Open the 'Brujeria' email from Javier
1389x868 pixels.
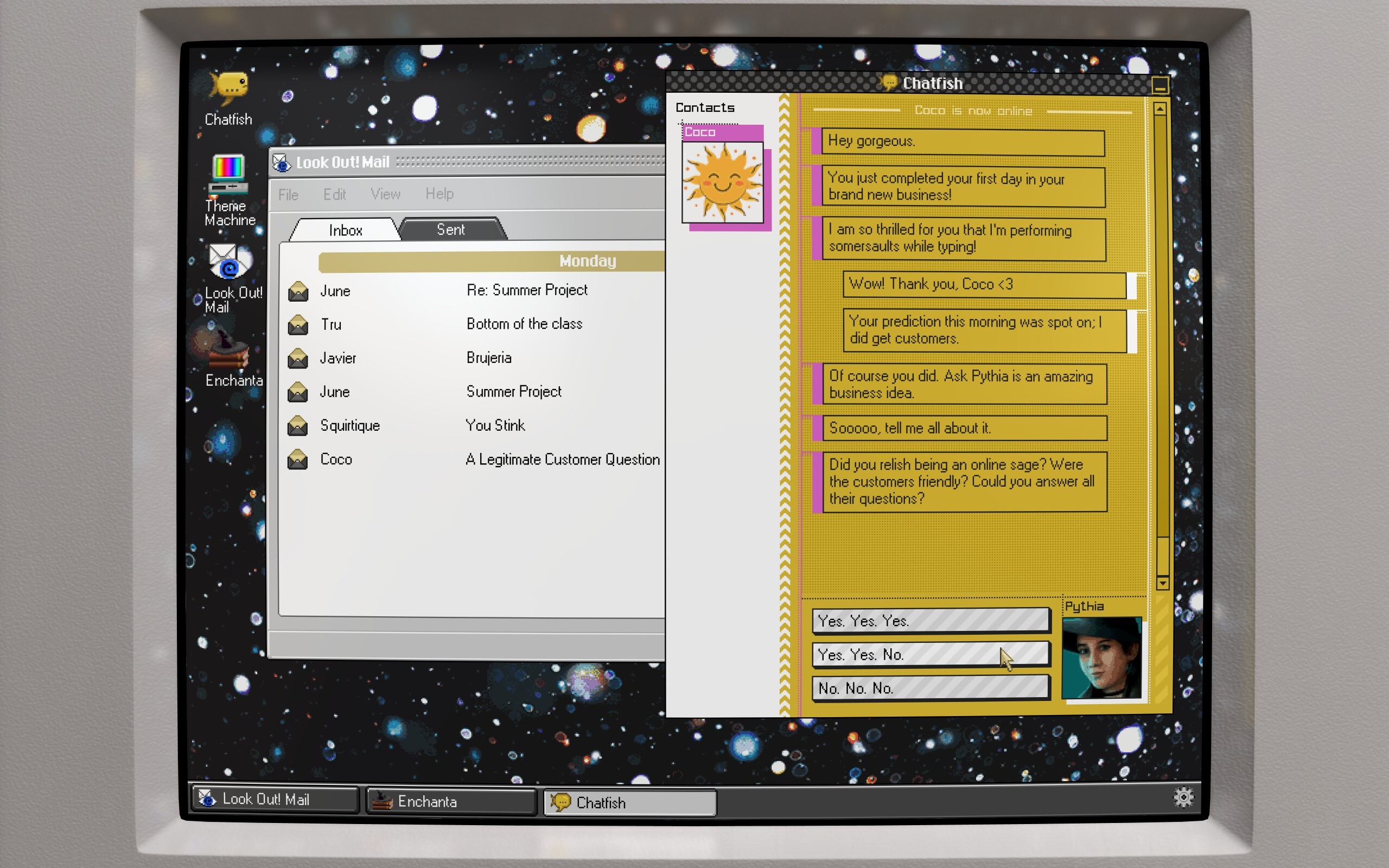tap(488, 358)
